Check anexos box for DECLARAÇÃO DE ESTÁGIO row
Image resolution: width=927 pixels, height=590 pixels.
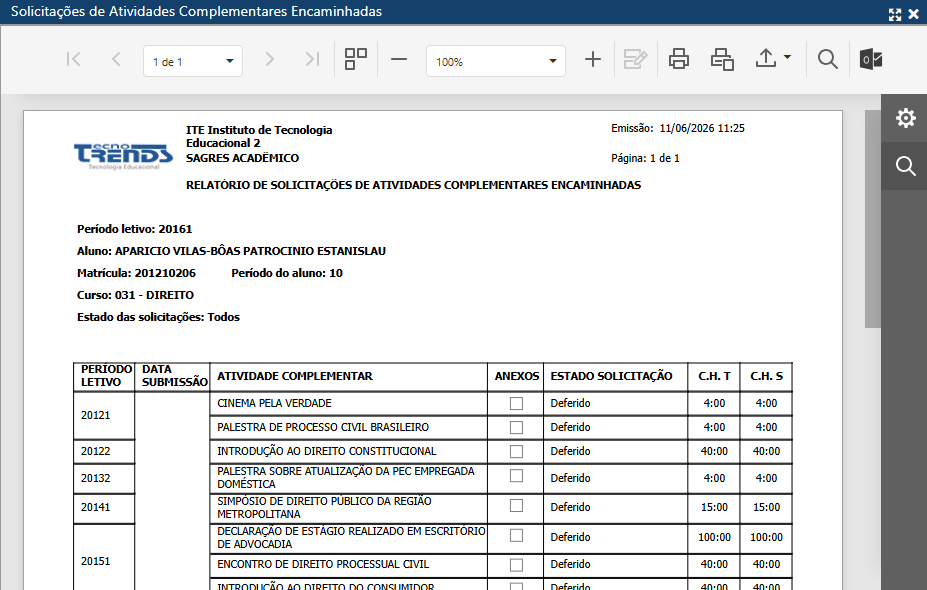516,535
